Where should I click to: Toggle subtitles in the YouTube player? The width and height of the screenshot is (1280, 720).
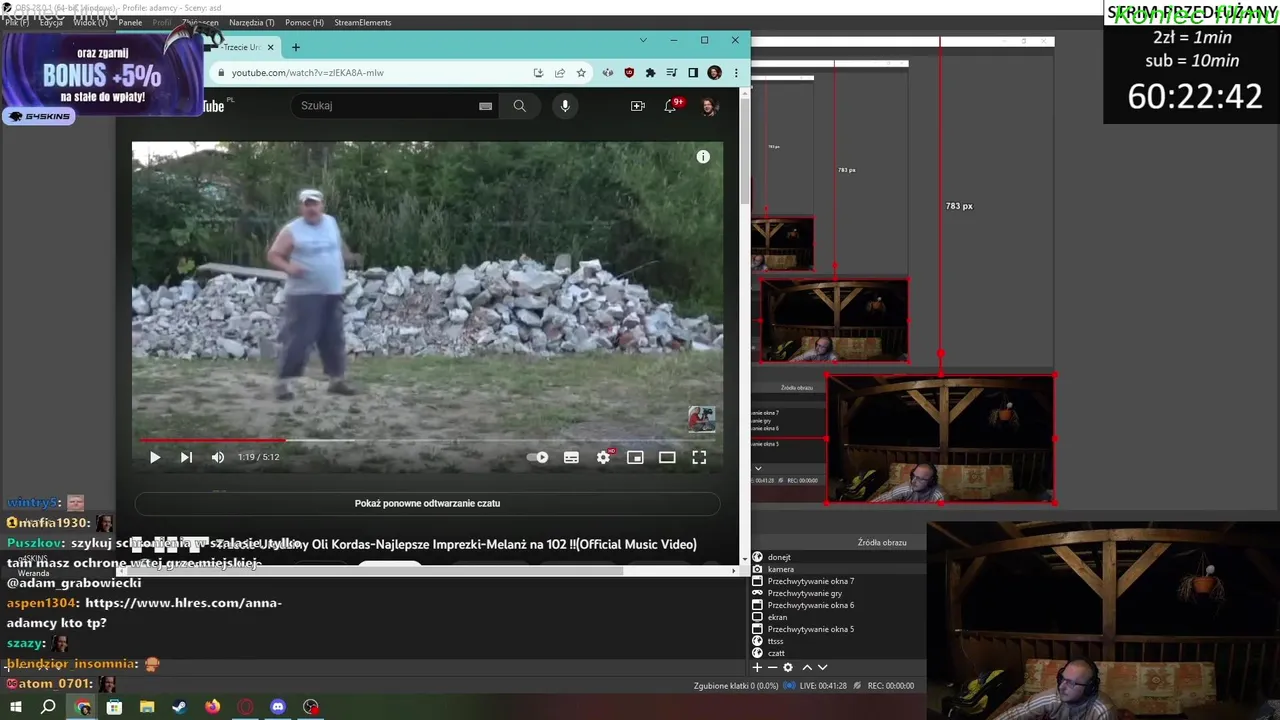pos(571,457)
